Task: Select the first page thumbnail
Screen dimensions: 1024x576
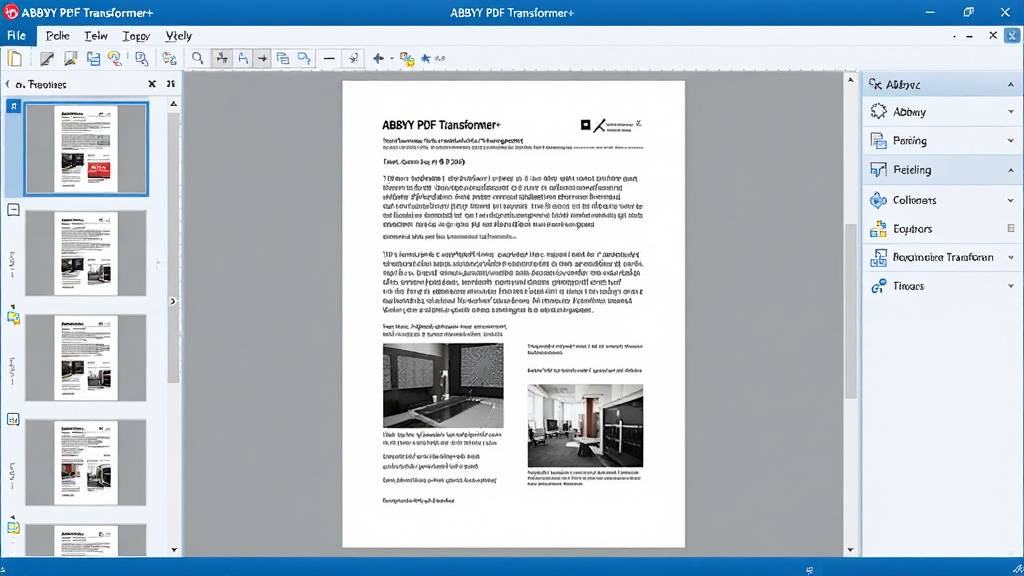Action: (86, 148)
